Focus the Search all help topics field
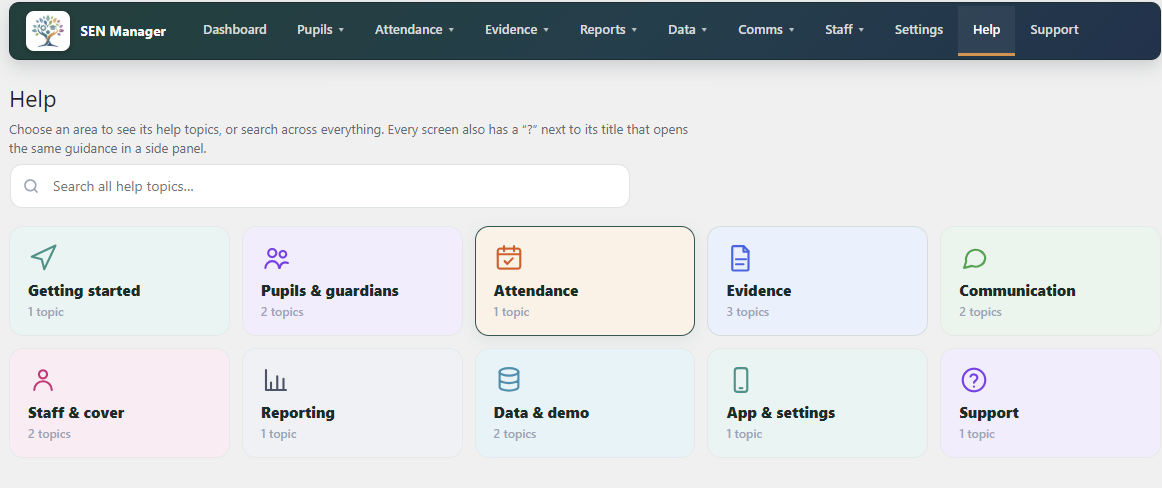 pos(319,186)
